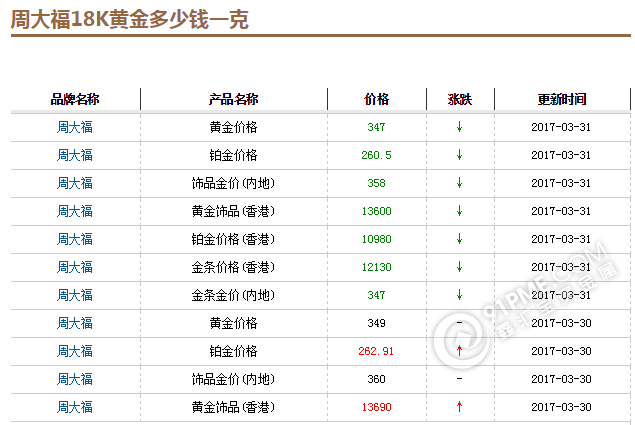The height and width of the screenshot is (425, 635).
Task: Open 周大福 link in the 13600 row
Action: click(x=75, y=211)
